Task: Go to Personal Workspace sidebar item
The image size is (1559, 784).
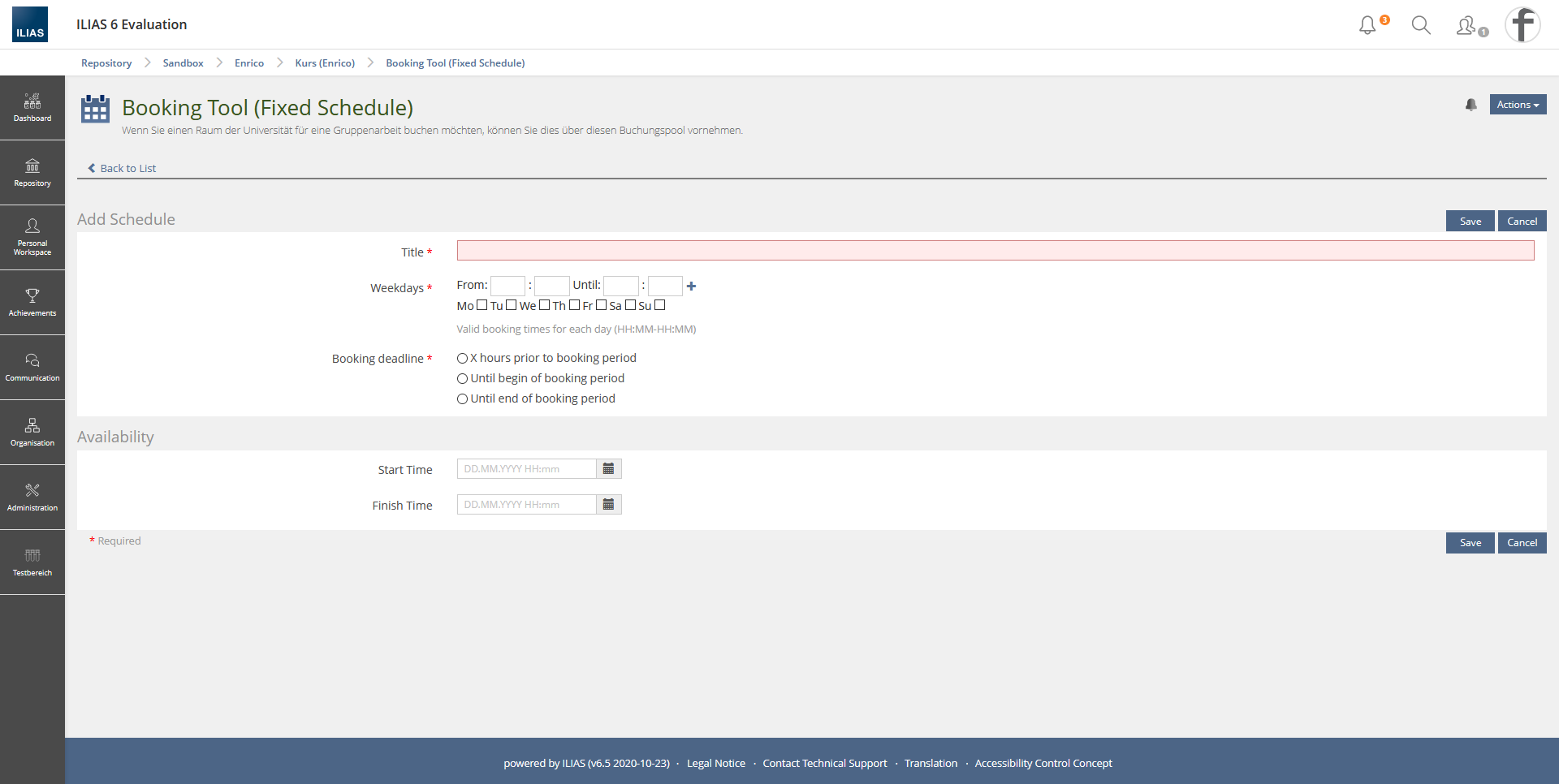Action: tap(32, 238)
